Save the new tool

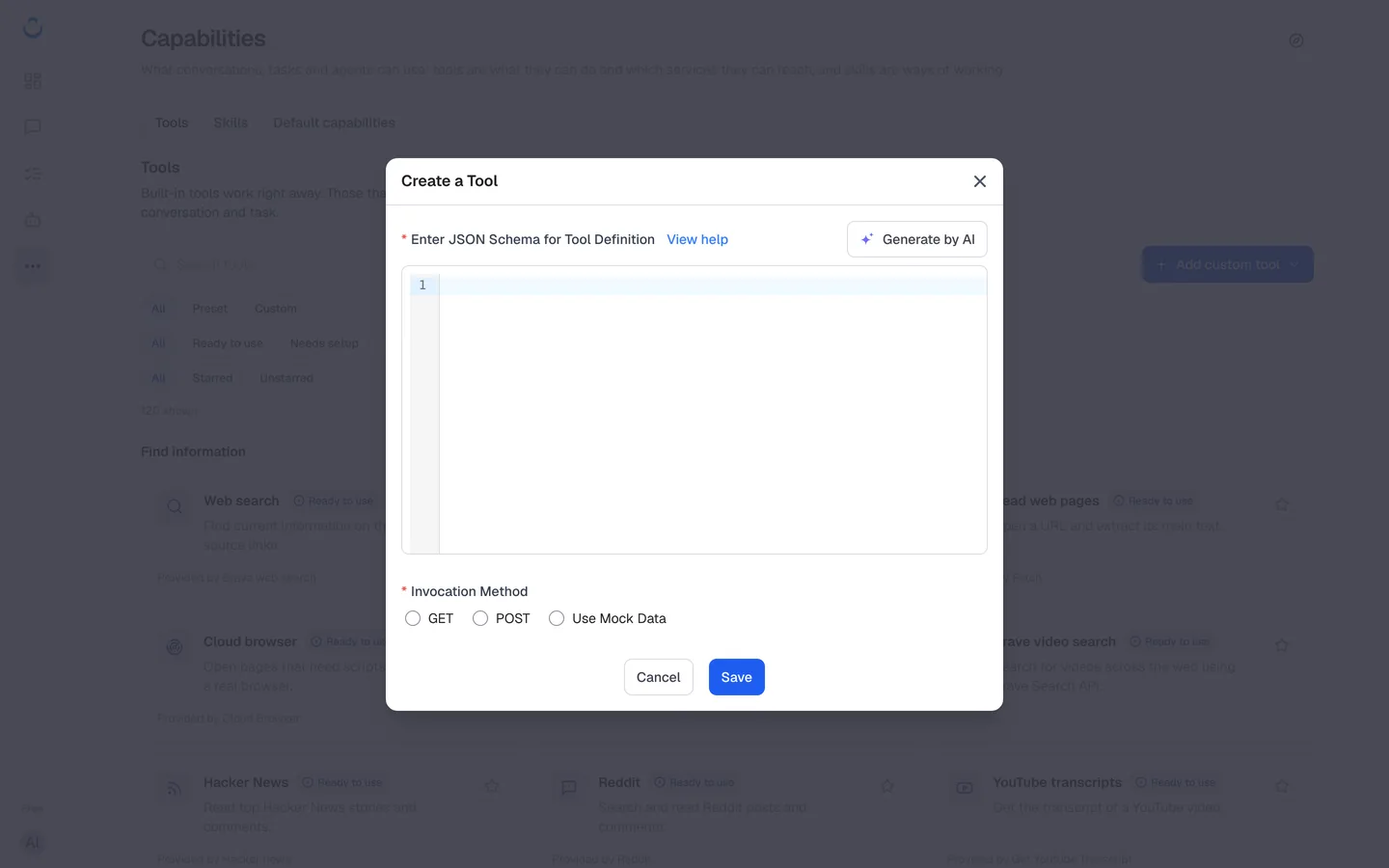pyautogui.click(x=737, y=677)
